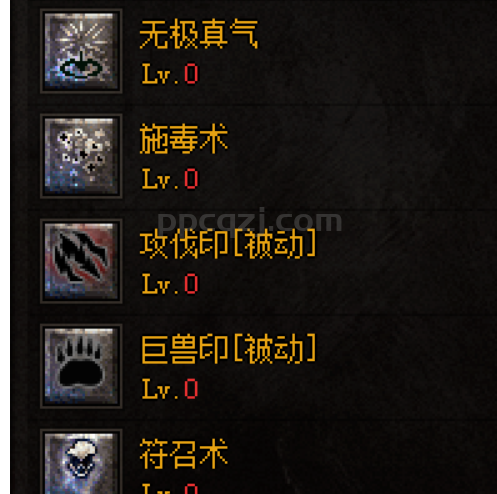Click the 符召术 skull skill icon
Screen dimensions: 497x494
click(81, 462)
